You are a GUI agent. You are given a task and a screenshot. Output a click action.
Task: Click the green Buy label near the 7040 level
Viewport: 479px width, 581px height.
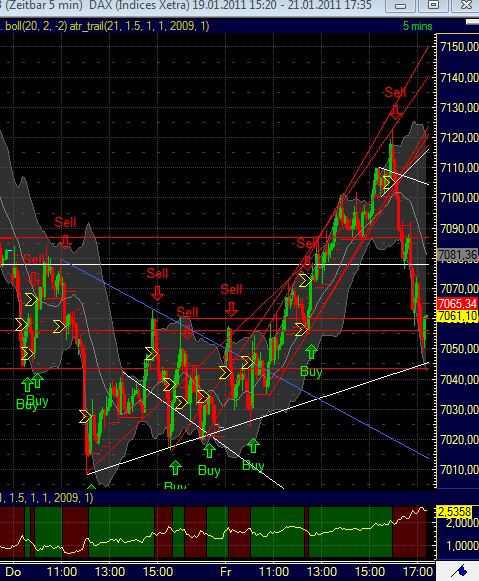coord(311,371)
